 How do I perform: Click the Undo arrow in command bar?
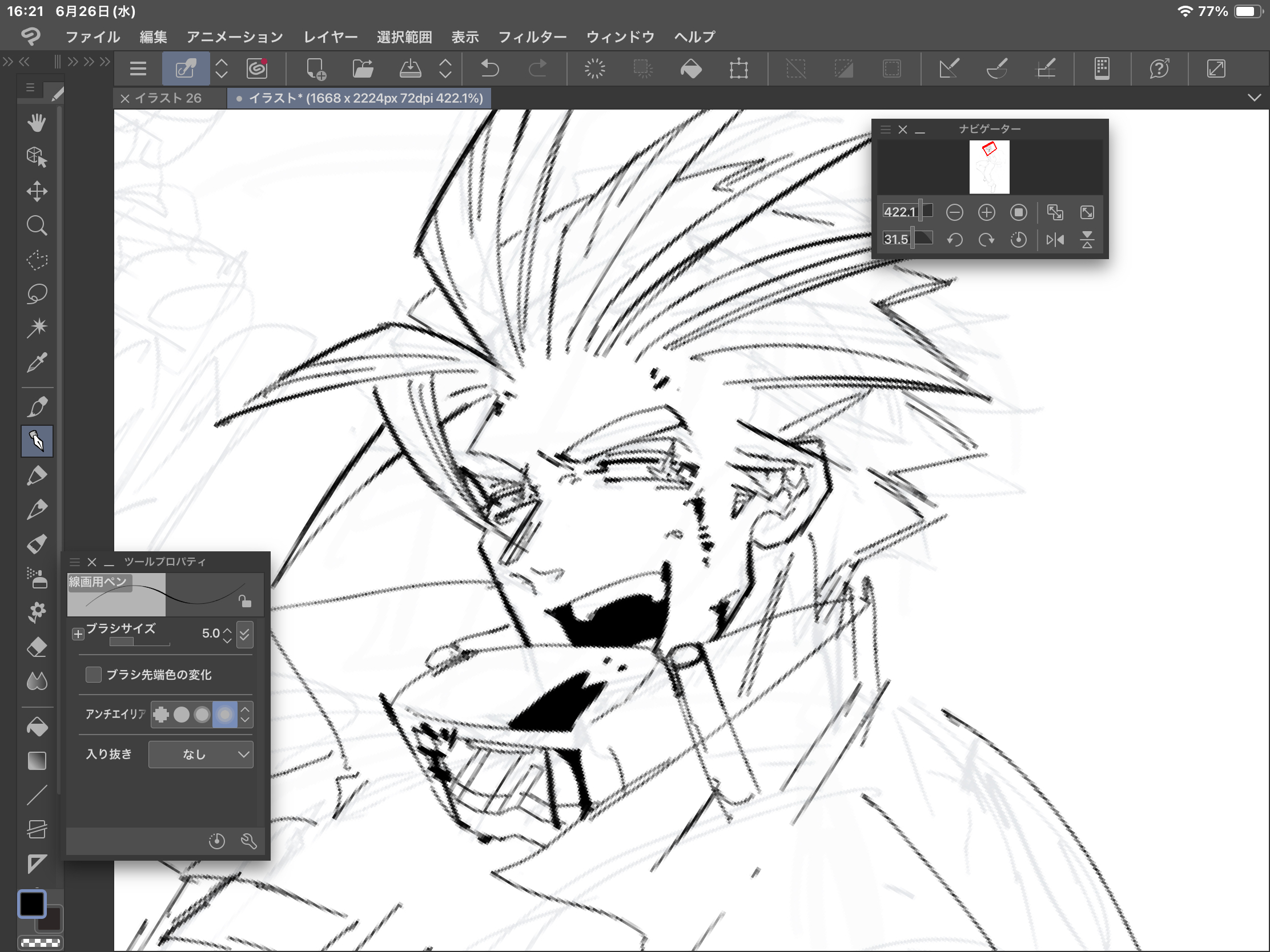pyautogui.click(x=489, y=69)
